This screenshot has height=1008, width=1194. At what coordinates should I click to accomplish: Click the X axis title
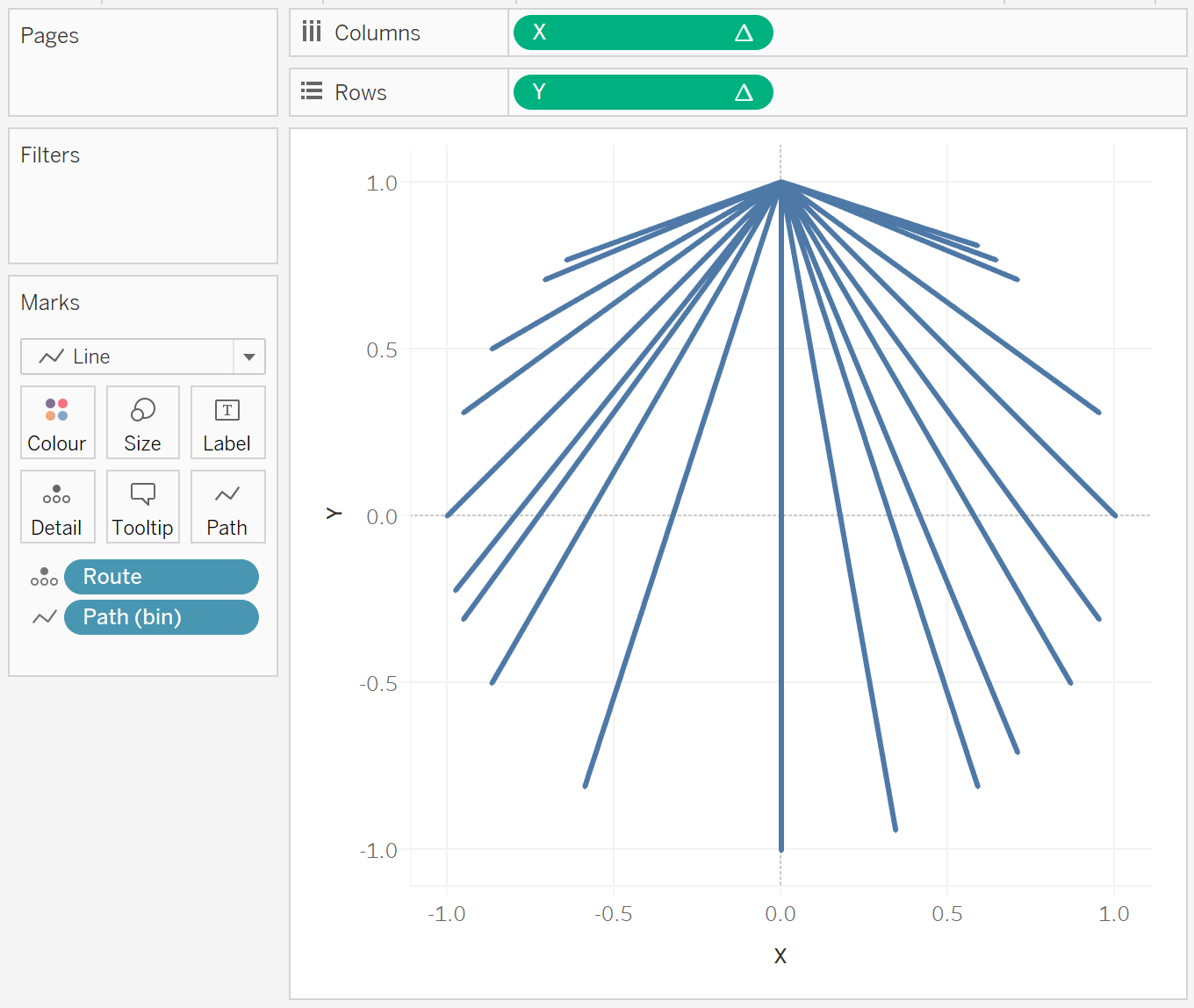click(x=780, y=955)
